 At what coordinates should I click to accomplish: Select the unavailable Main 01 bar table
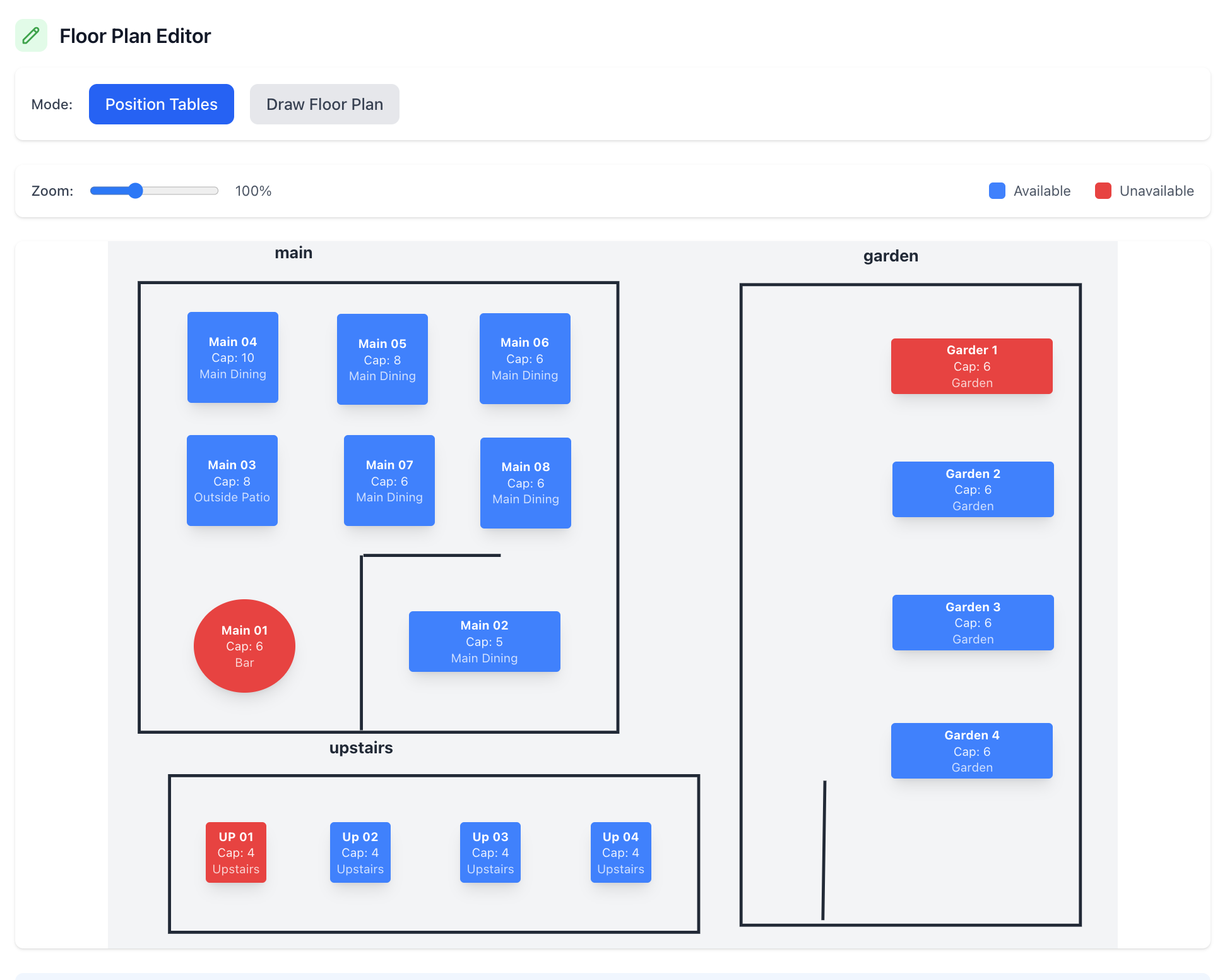click(244, 646)
